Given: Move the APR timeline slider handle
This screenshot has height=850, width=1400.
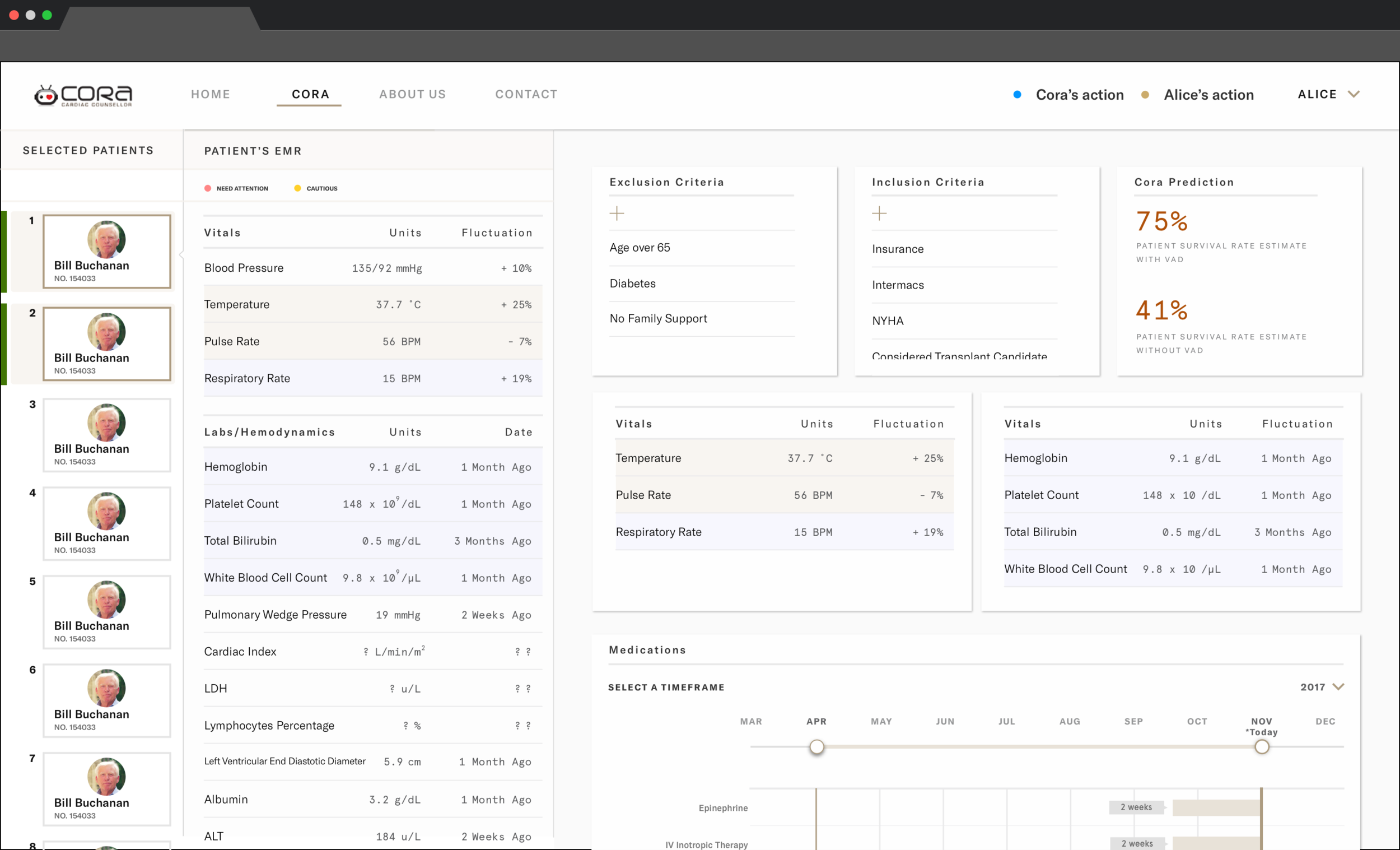Looking at the screenshot, I should pos(816,746).
